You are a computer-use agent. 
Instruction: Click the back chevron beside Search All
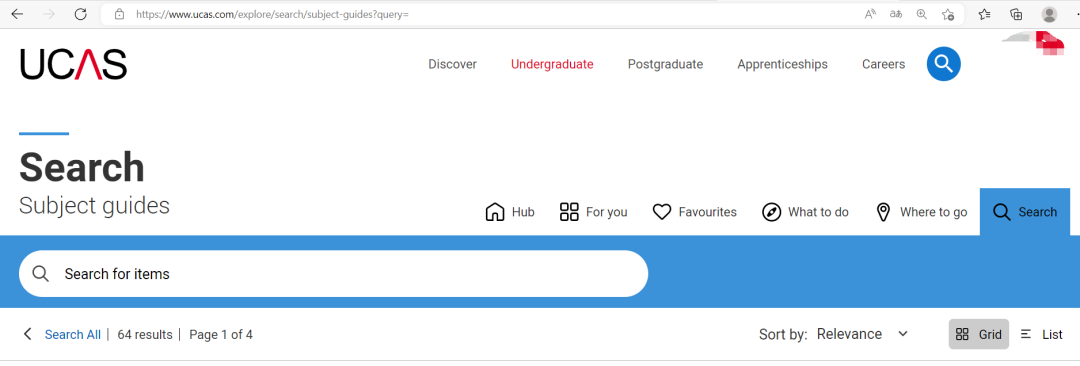(28, 334)
